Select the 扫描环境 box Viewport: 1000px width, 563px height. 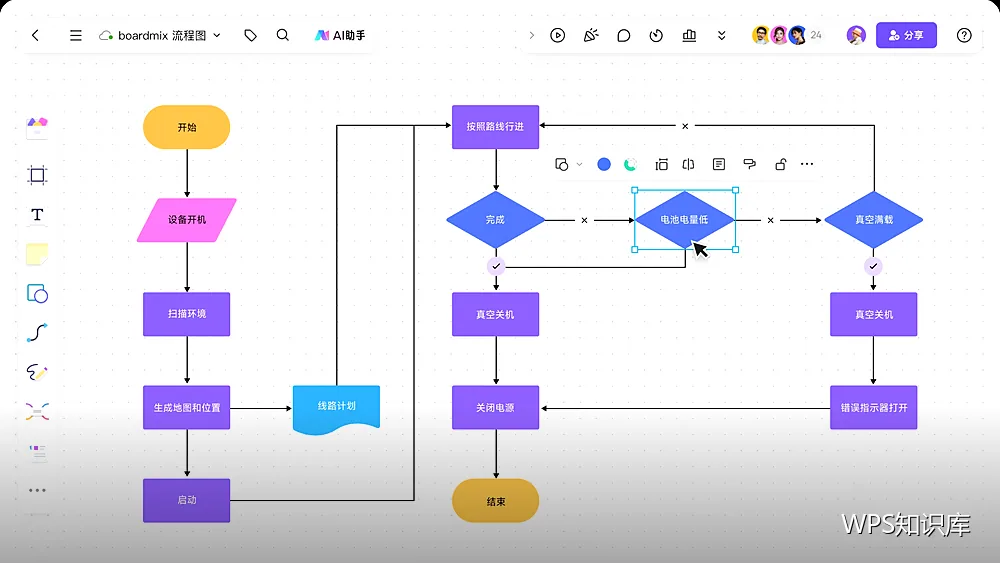[186, 314]
